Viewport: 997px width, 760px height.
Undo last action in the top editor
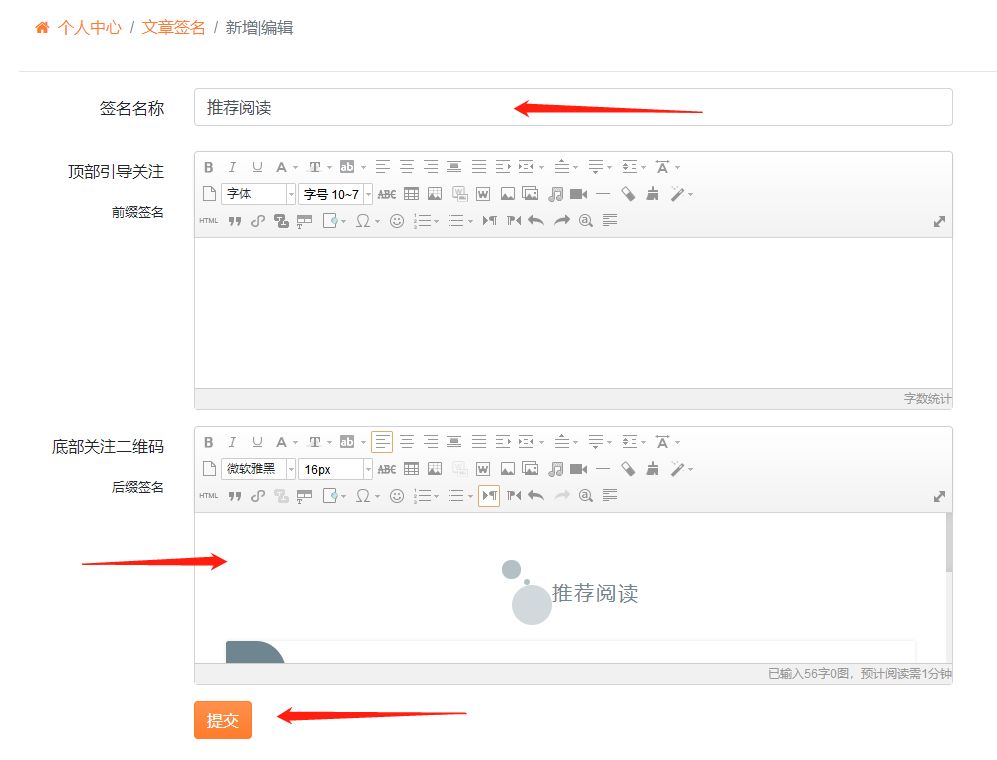click(x=537, y=221)
